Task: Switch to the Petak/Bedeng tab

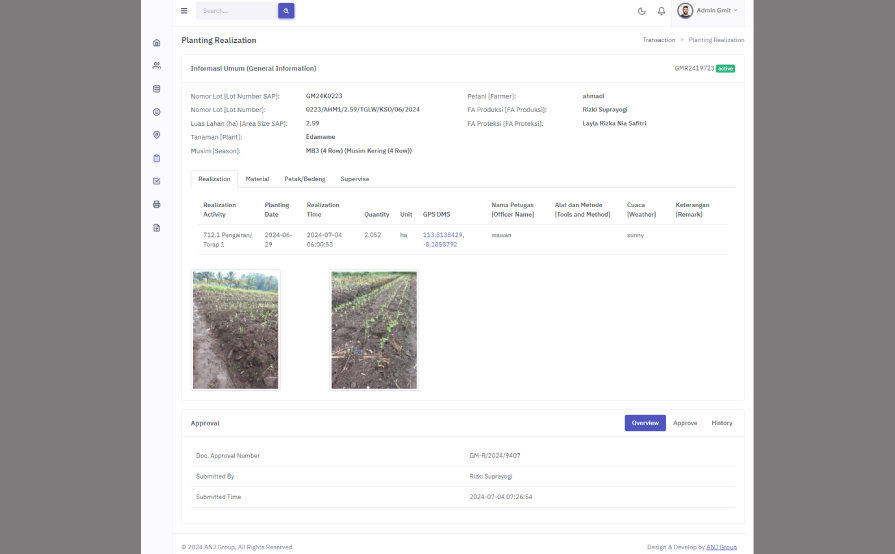Action: coord(304,179)
